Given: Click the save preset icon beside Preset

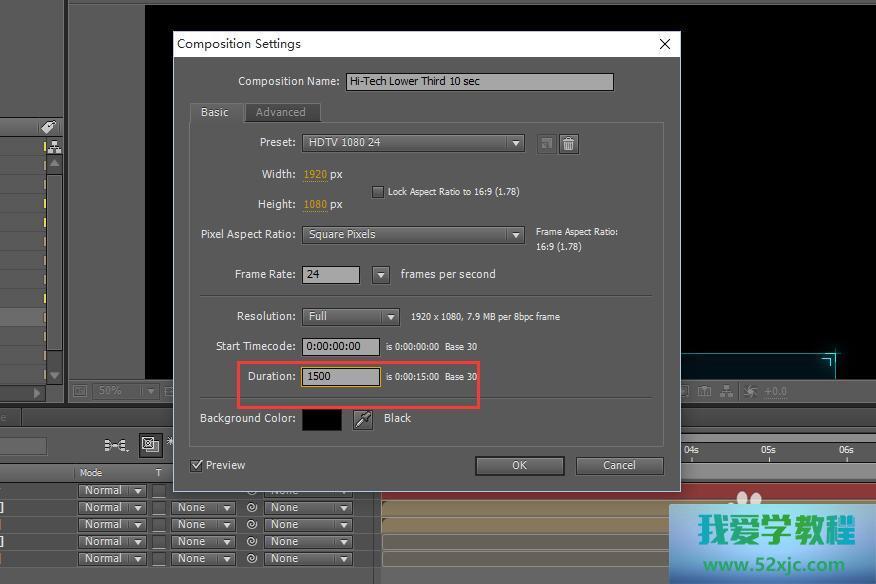Looking at the screenshot, I should click(x=546, y=144).
